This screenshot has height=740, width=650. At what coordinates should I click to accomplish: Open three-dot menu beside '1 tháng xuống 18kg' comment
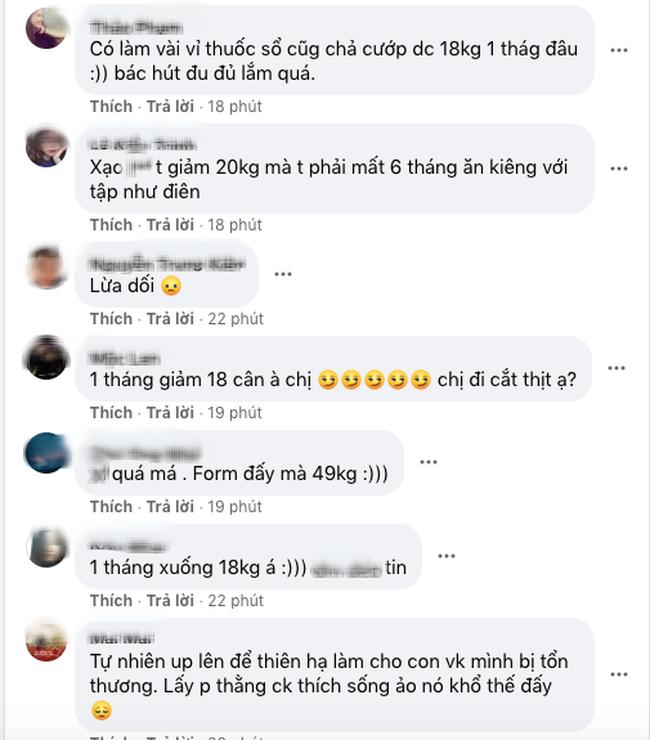(x=446, y=556)
